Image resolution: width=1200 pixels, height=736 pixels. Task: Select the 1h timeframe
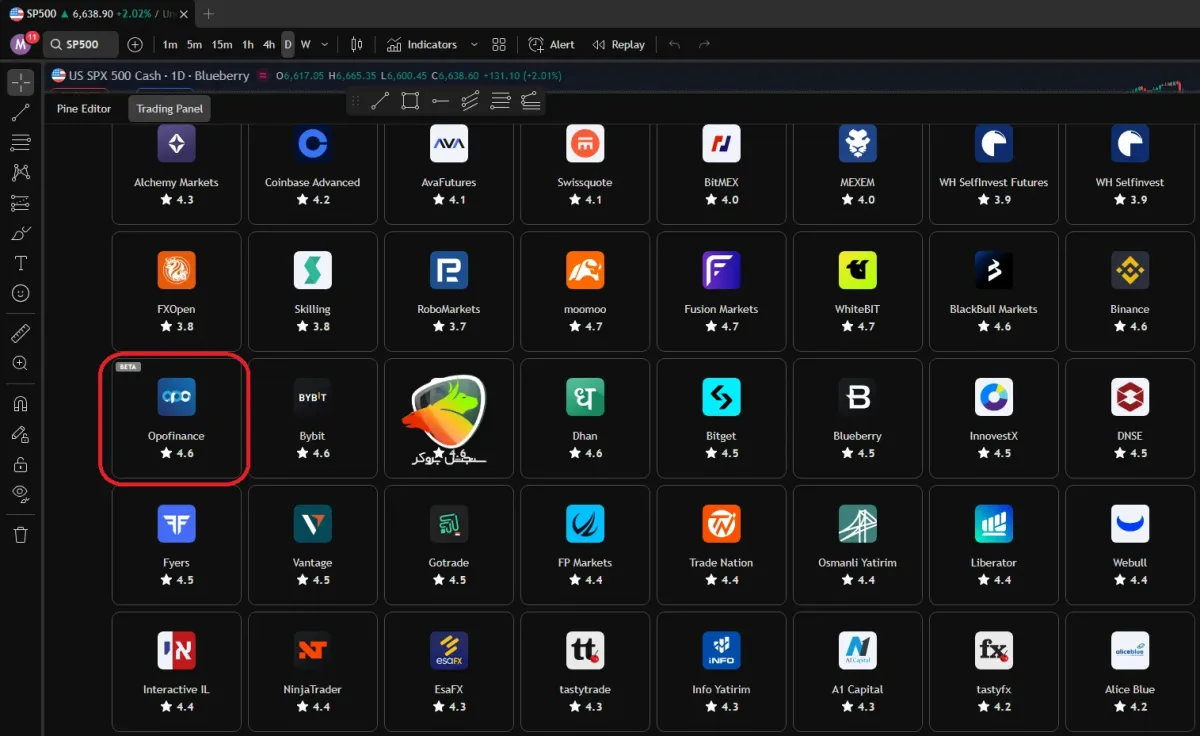click(x=248, y=45)
